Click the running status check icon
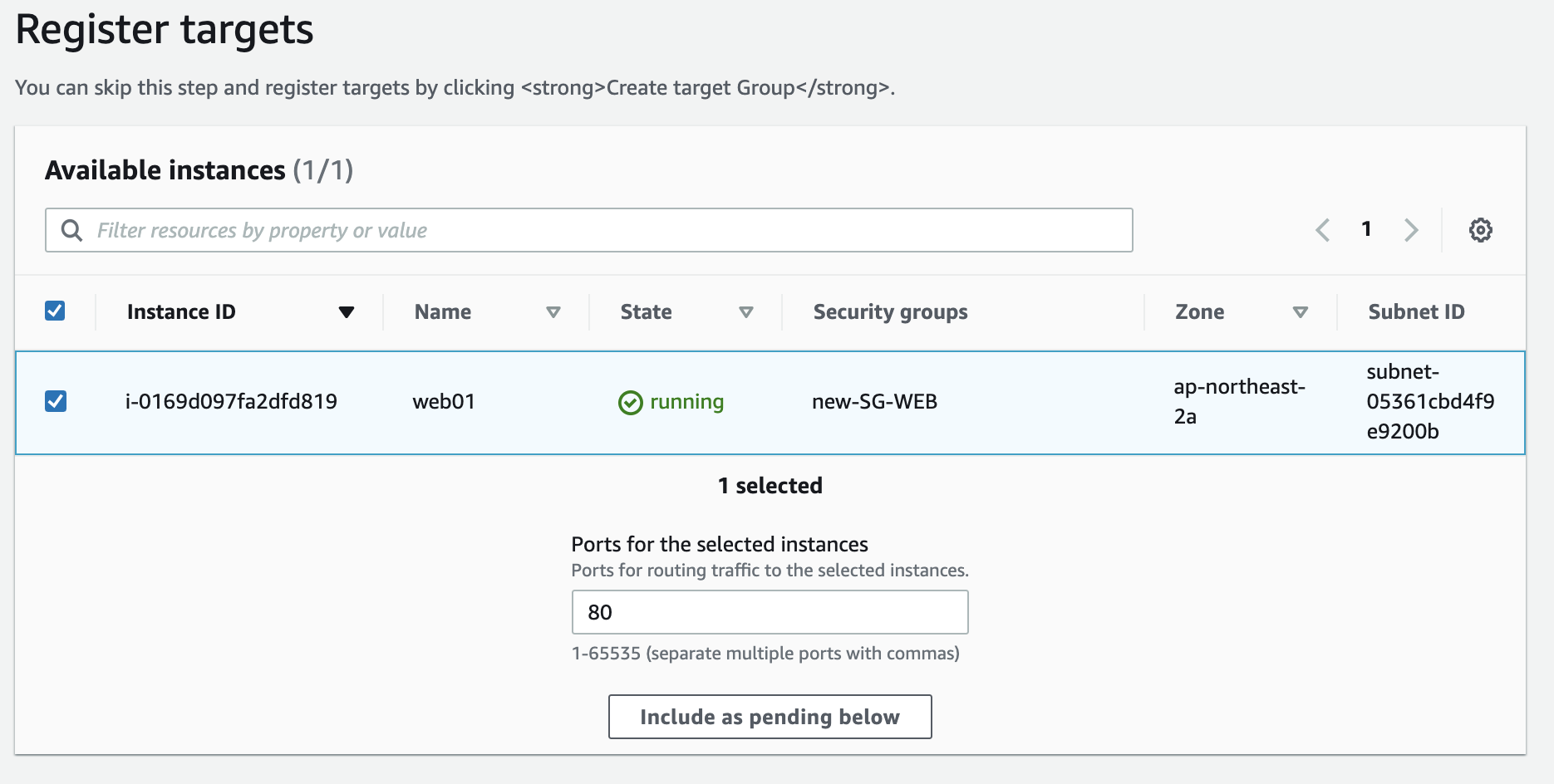The image size is (1554, 784). (x=631, y=403)
